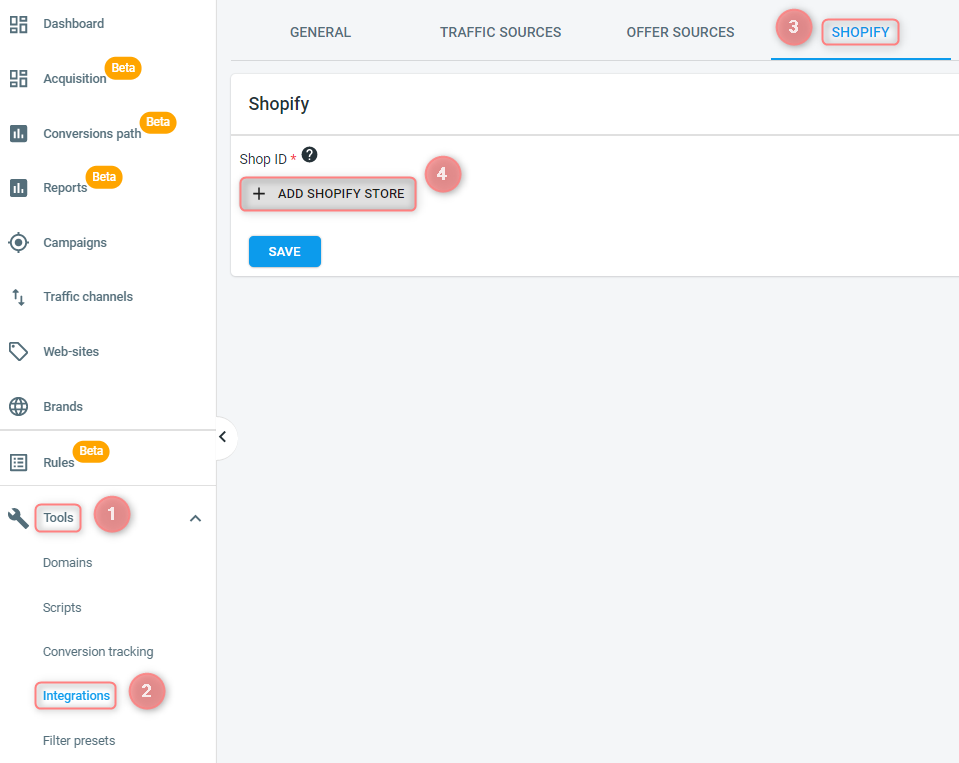Click the Reports chart icon
Image resolution: width=959 pixels, height=763 pixels.
point(18,188)
